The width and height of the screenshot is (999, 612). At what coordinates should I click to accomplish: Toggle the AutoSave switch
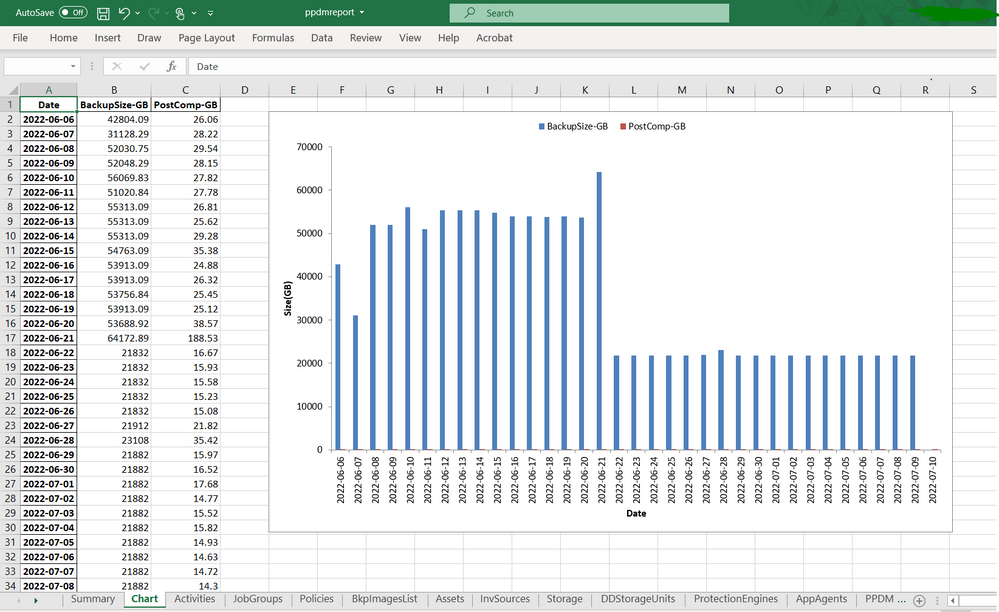(x=73, y=12)
